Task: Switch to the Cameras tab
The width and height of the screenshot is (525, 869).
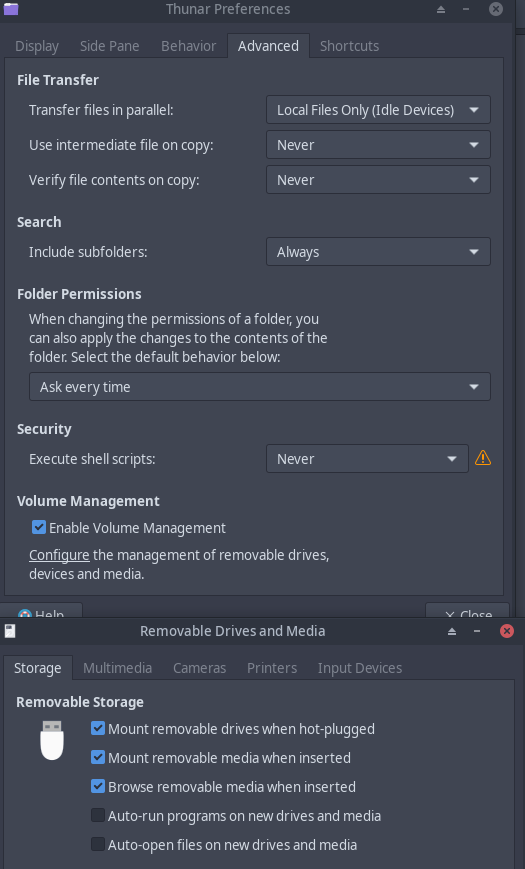Action: coord(200,668)
